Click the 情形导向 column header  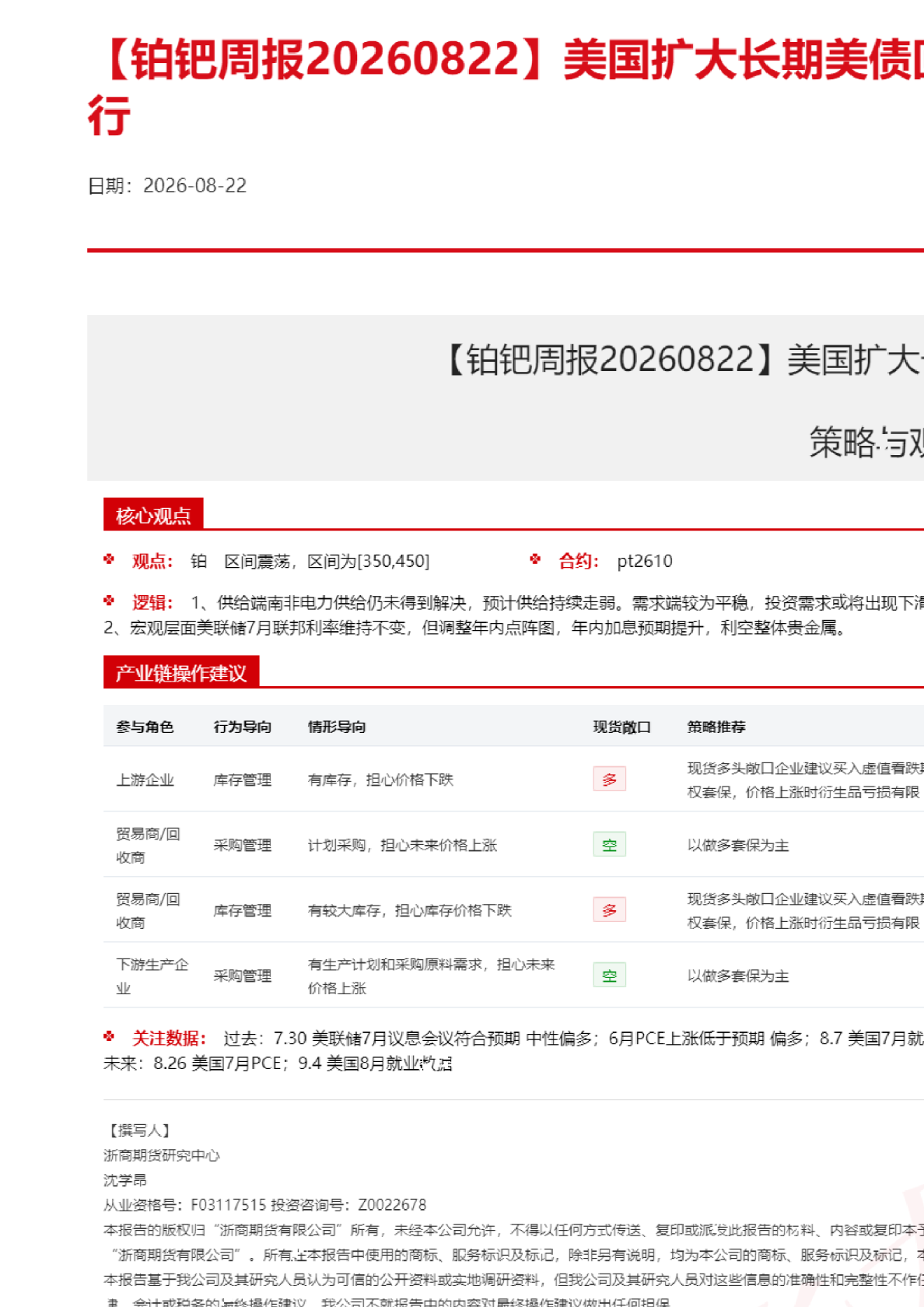point(337,727)
